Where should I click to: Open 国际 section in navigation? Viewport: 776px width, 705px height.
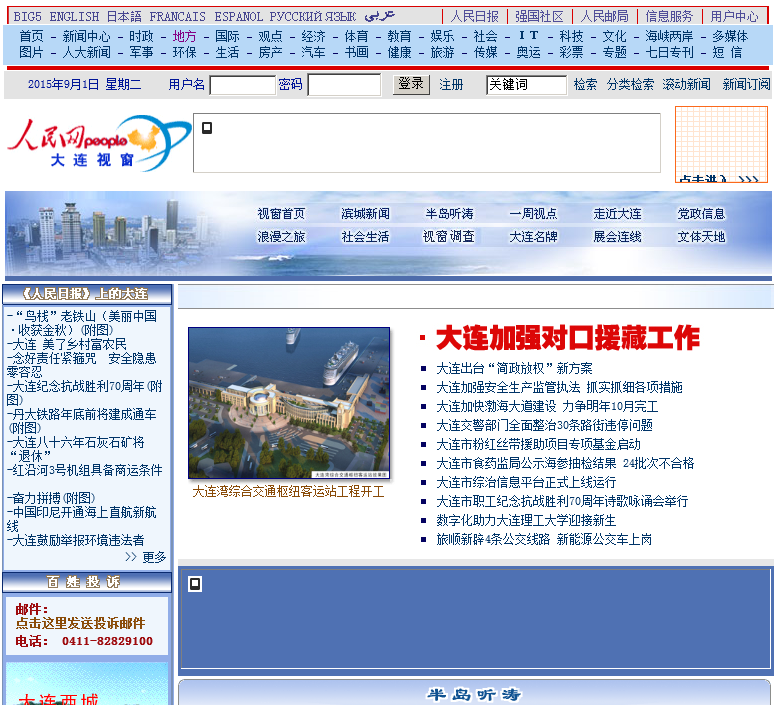pyautogui.click(x=227, y=36)
